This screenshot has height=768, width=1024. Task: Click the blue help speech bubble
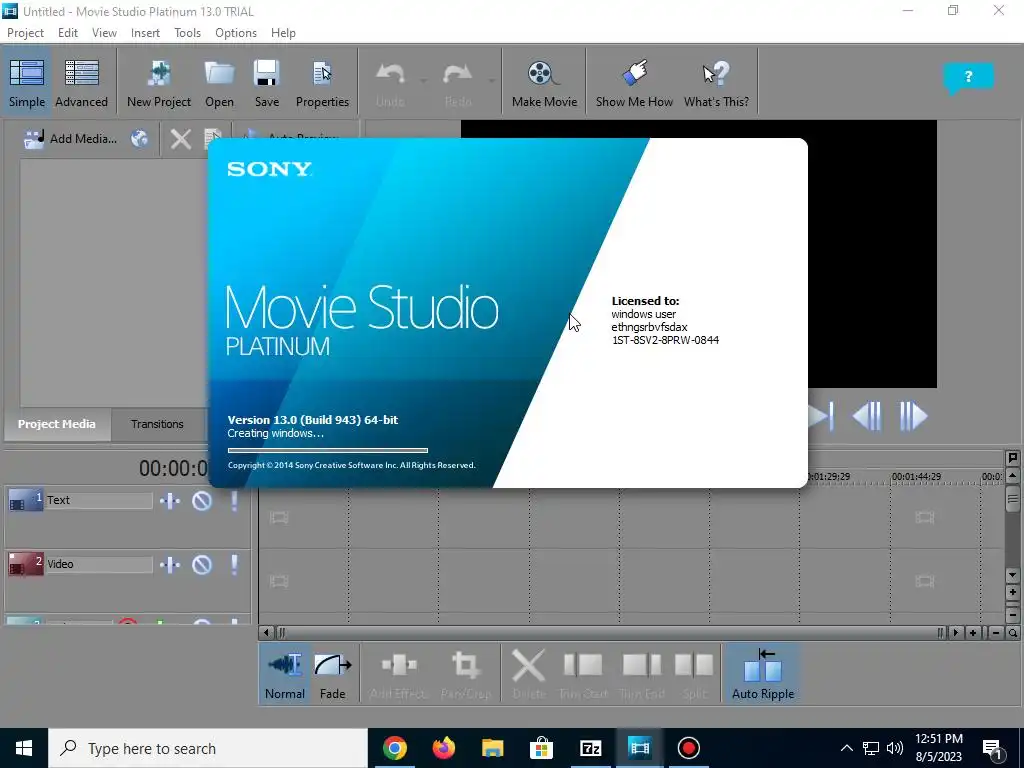[968, 77]
